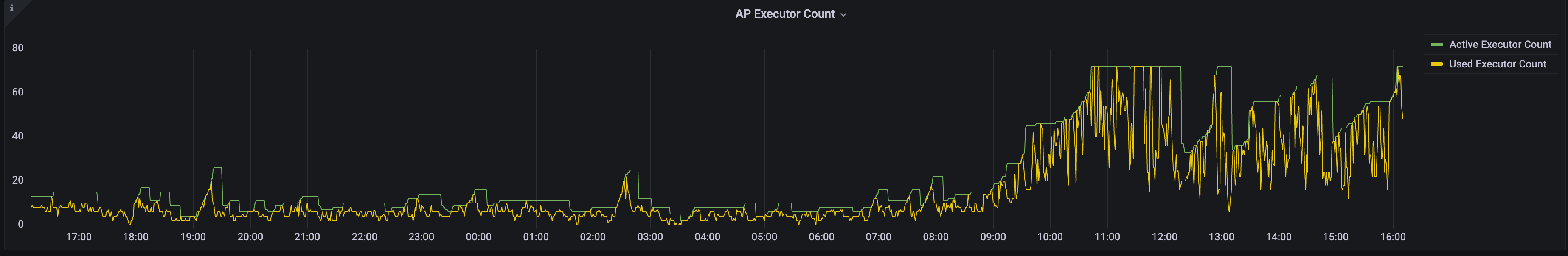Click the 20 y-axis tick label
Viewport: 1568px width, 256px height.
click(18, 181)
